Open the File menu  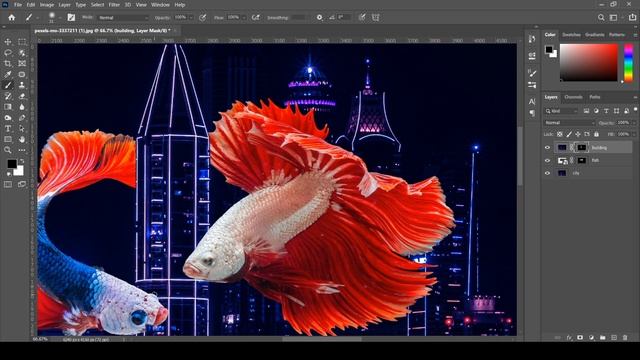coord(18,5)
